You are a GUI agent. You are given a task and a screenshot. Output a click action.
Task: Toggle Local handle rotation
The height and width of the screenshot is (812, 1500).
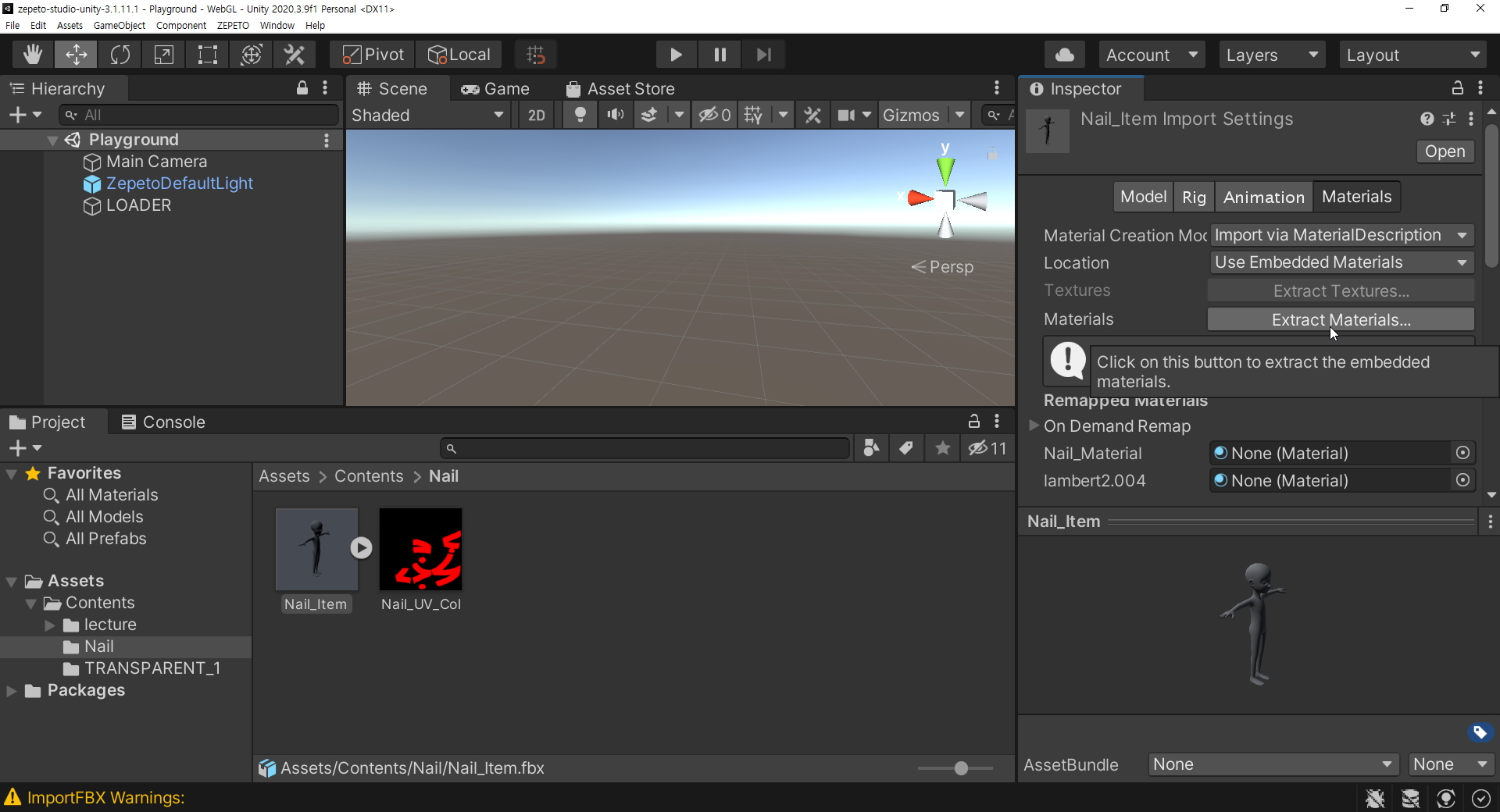click(459, 55)
